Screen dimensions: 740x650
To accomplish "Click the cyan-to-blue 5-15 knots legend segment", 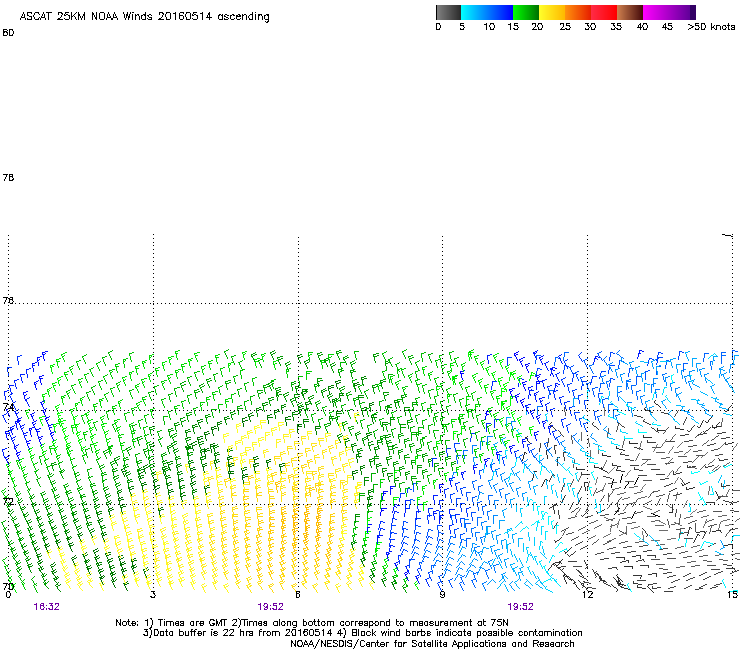I will [487, 12].
